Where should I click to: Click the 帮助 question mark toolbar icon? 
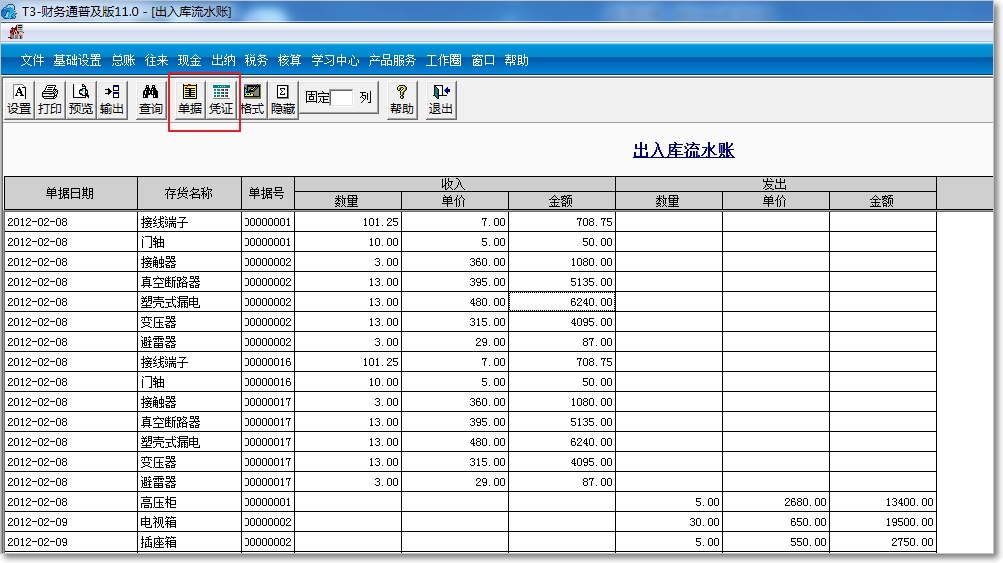[402, 99]
